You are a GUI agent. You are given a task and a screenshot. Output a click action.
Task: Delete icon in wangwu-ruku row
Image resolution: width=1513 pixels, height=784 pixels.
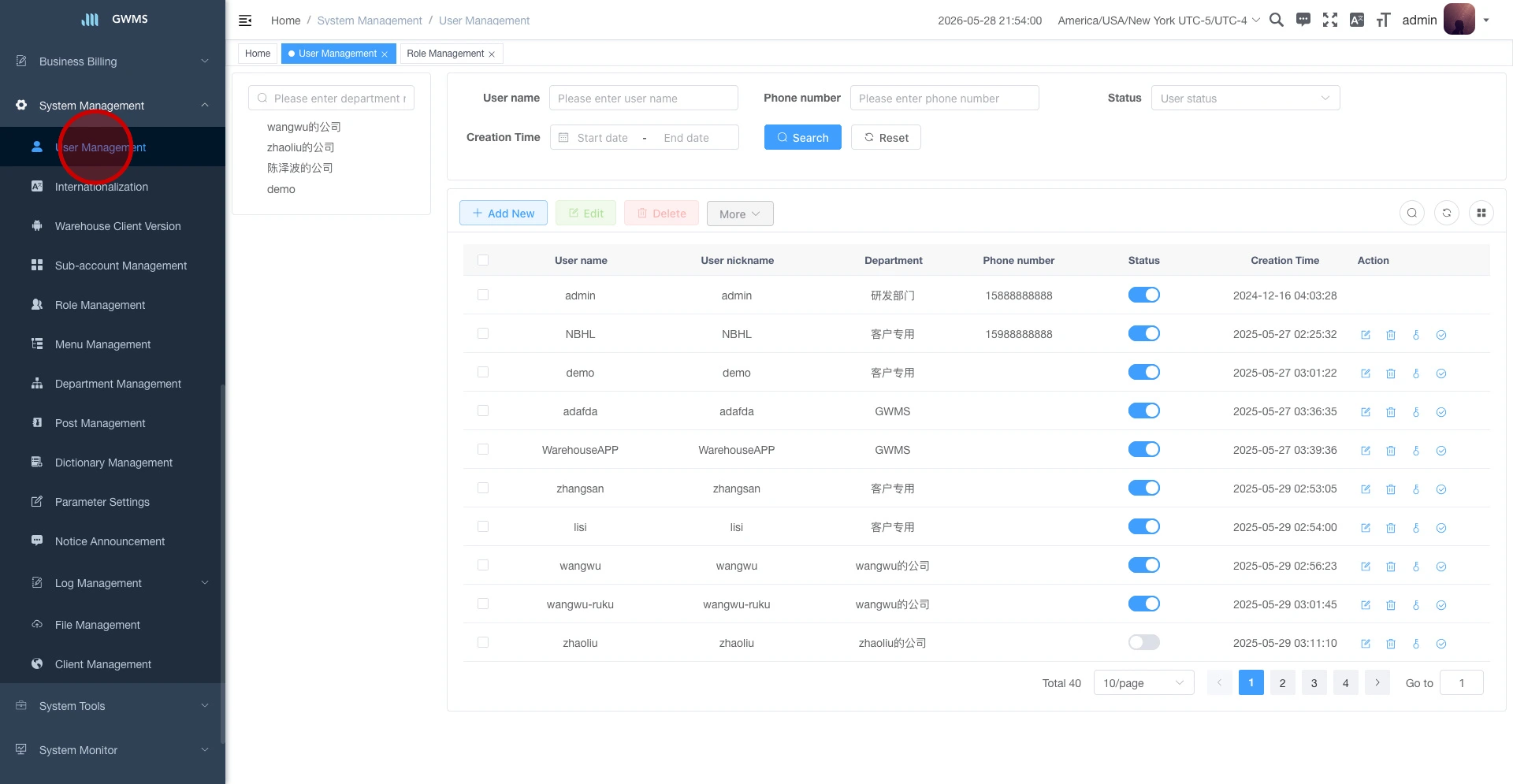click(1391, 605)
